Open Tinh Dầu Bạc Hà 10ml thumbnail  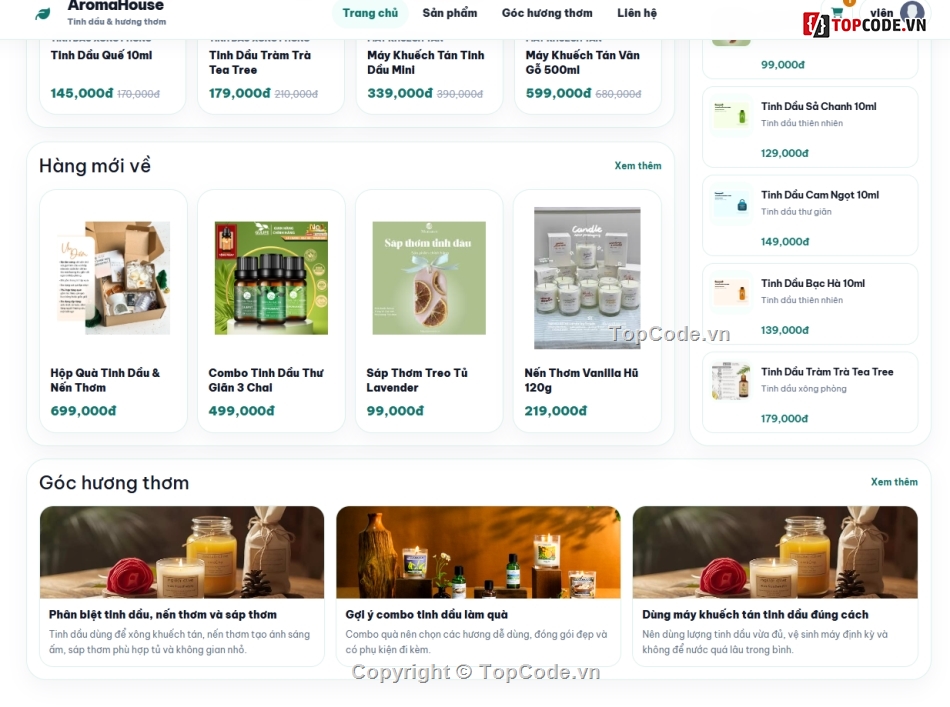coord(731,292)
